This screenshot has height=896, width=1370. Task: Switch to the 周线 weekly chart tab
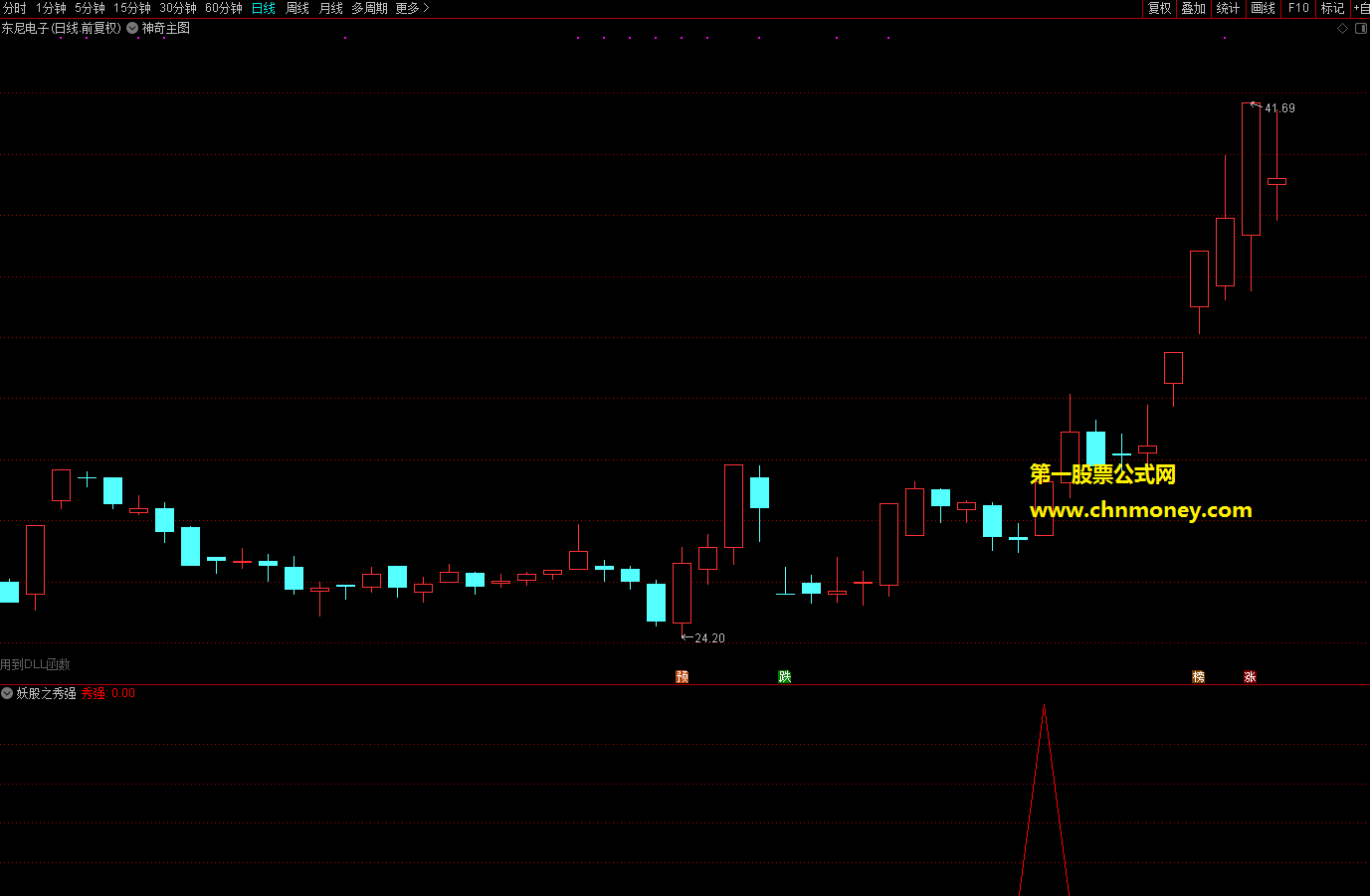(x=297, y=8)
